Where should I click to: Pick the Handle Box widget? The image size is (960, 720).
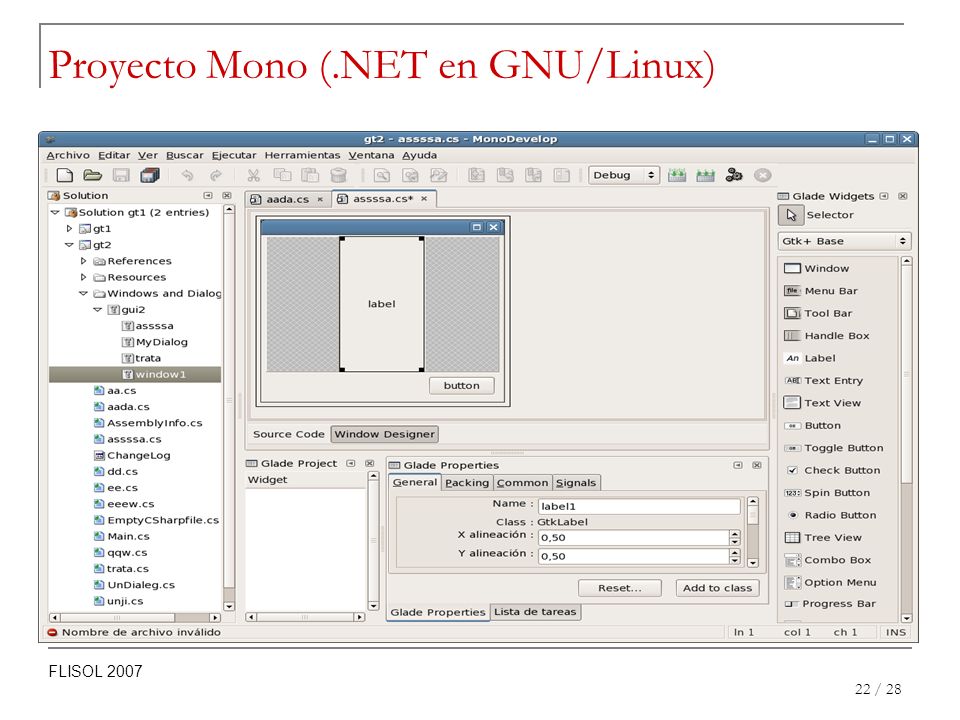point(827,336)
